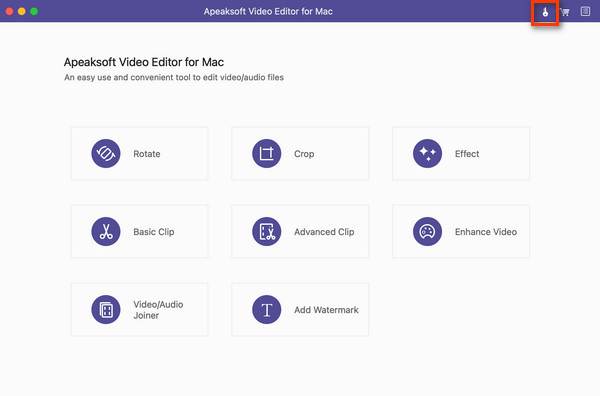Click the Add Watermark T icon
Screen dimensions: 600x396
point(267,310)
